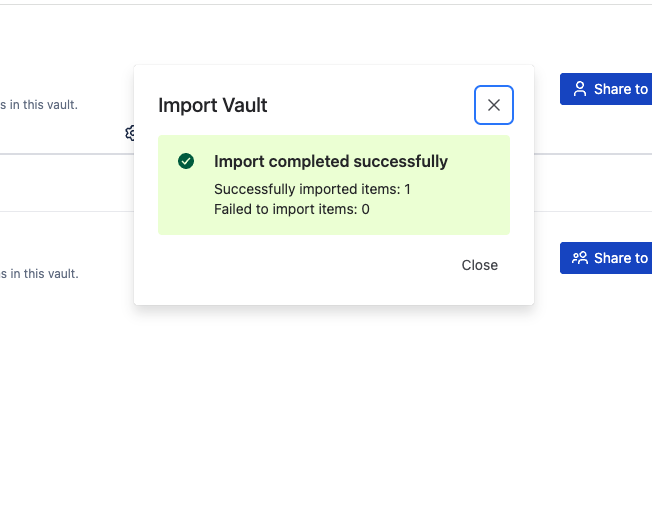The height and width of the screenshot is (518, 652).
Task: Click the failed items count "0"
Action: (x=365, y=209)
